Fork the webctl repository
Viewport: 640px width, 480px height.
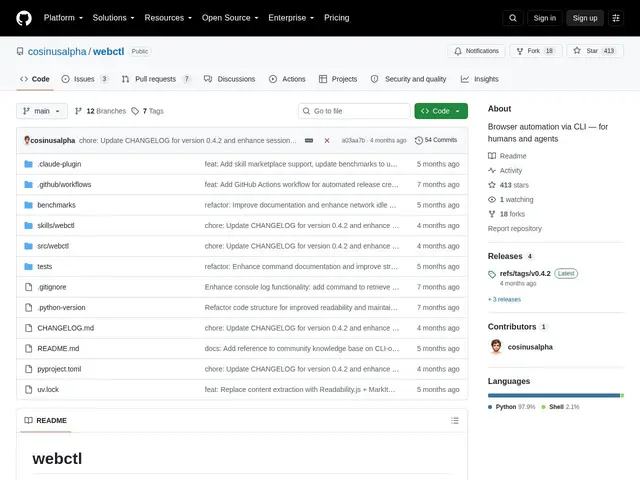click(536, 51)
